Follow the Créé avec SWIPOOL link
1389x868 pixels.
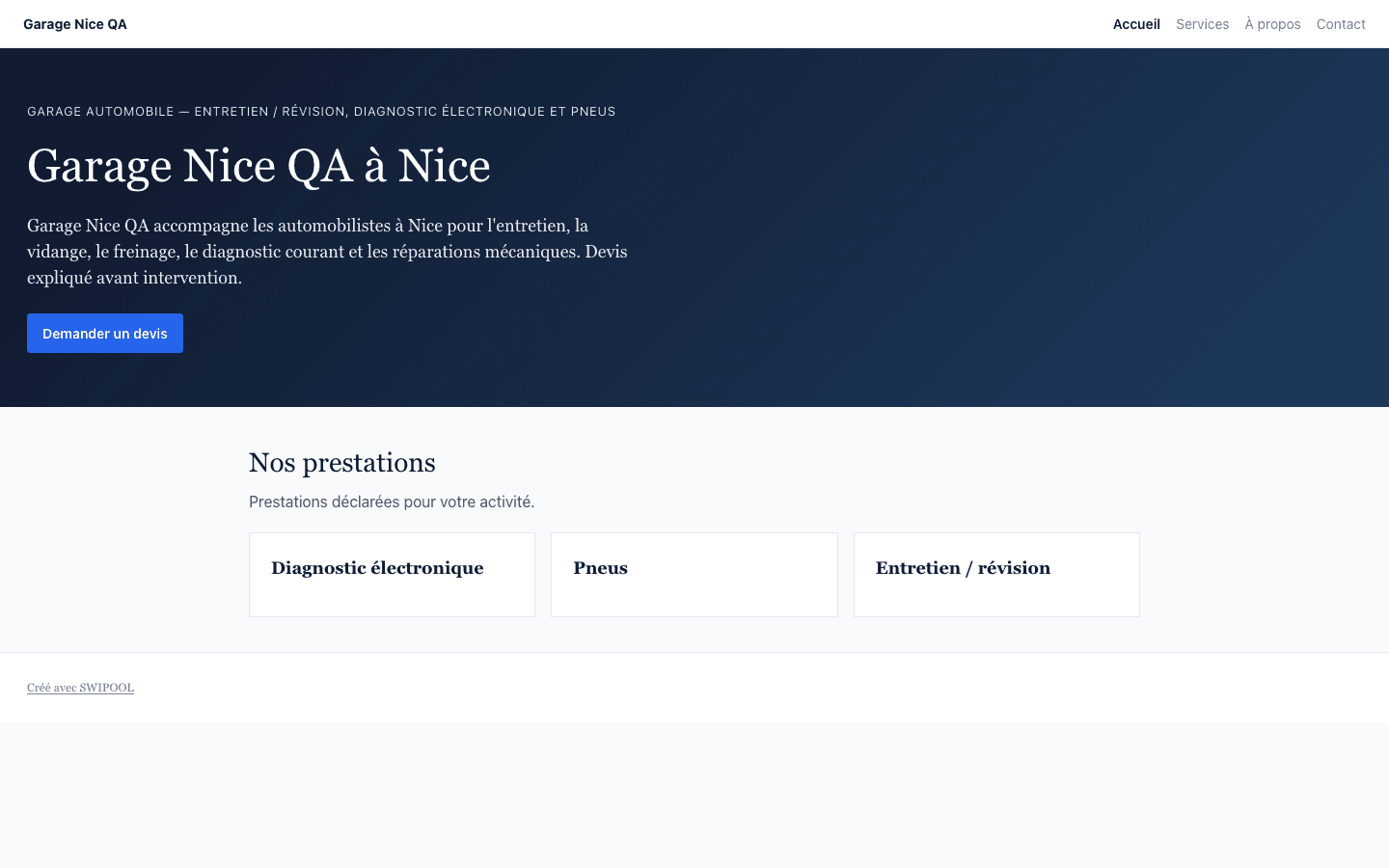coord(80,688)
